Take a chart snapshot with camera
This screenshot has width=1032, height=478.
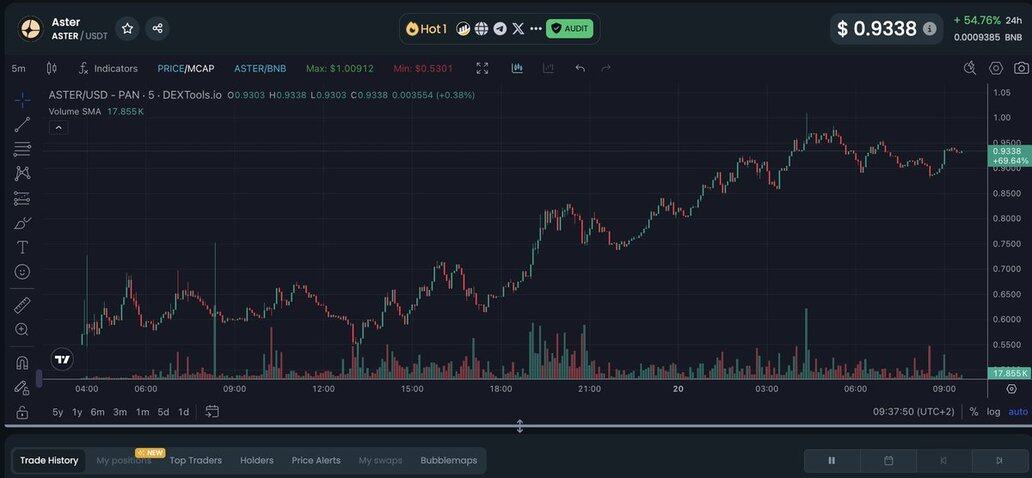(x=1021, y=68)
